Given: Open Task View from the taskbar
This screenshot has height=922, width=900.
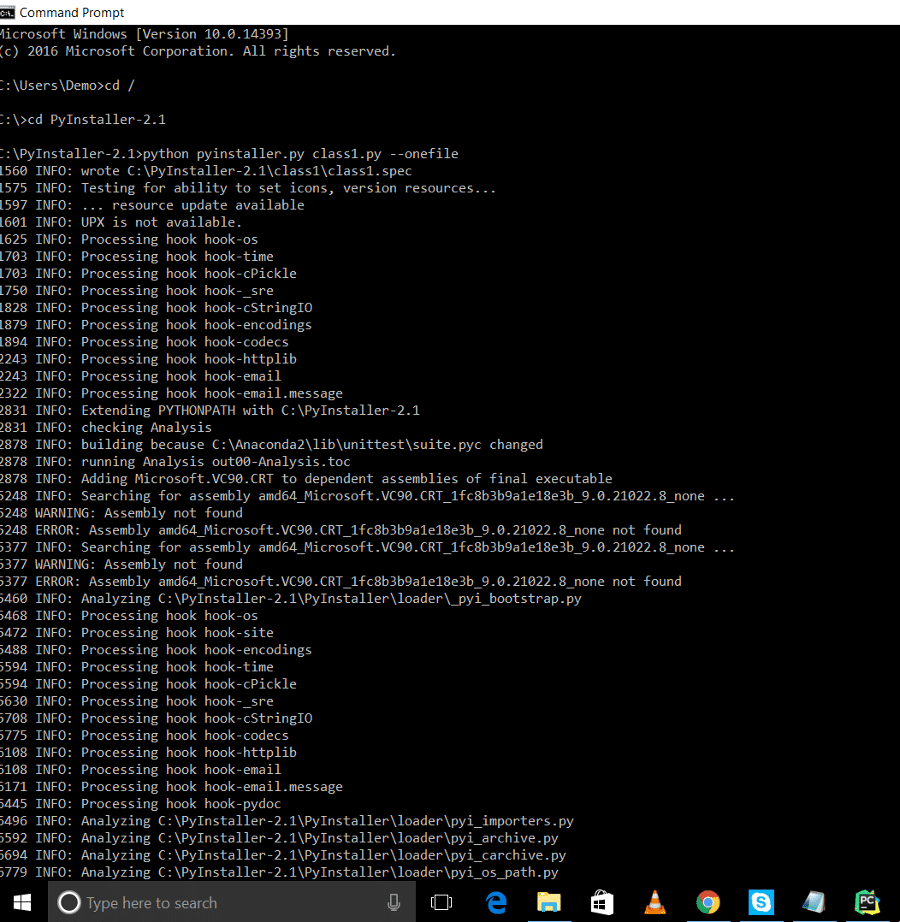Looking at the screenshot, I should pyautogui.click(x=441, y=902).
